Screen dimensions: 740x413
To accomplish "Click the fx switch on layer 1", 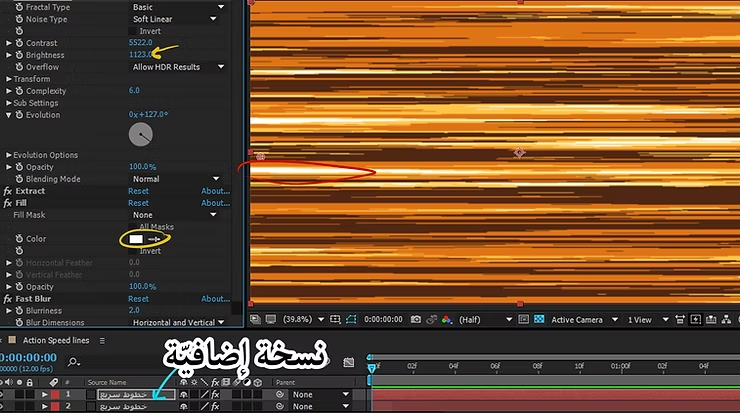I will (215, 394).
